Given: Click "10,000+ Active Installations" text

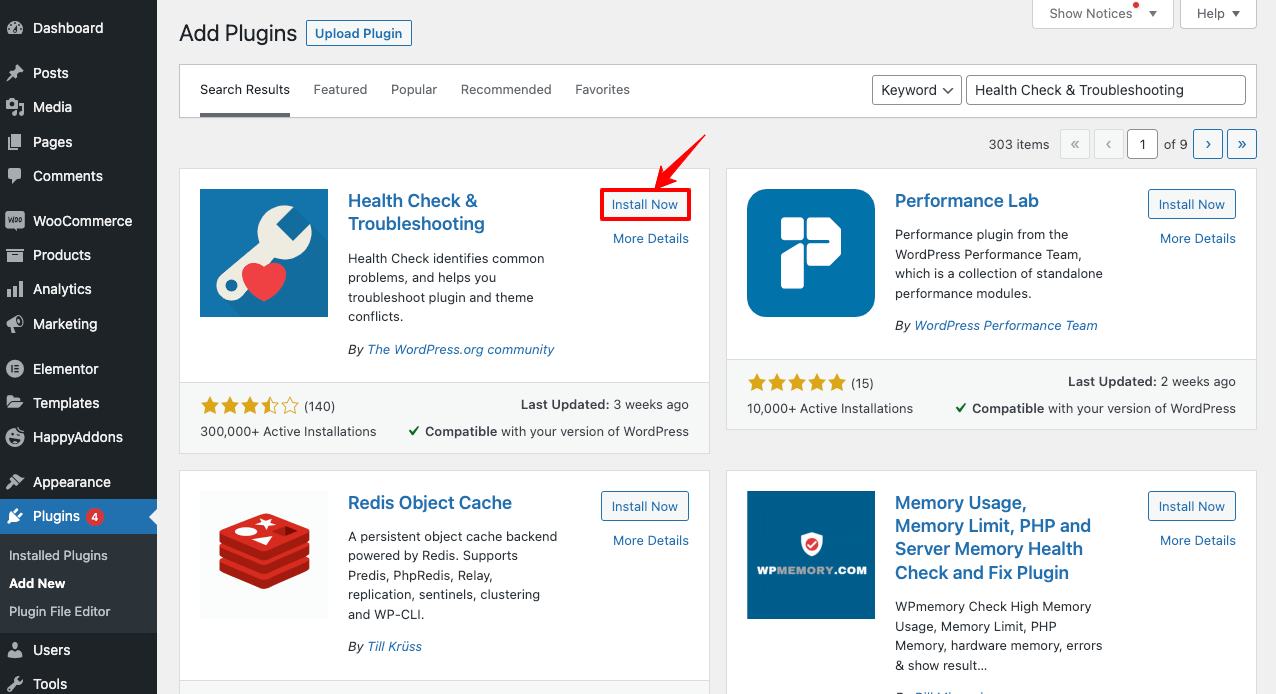Looking at the screenshot, I should tap(830, 408).
